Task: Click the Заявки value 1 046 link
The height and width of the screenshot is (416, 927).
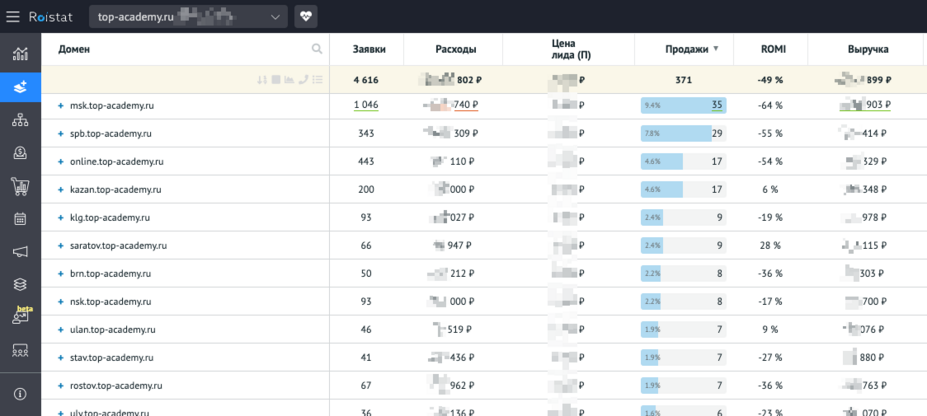Action: click(x=365, y=105)
